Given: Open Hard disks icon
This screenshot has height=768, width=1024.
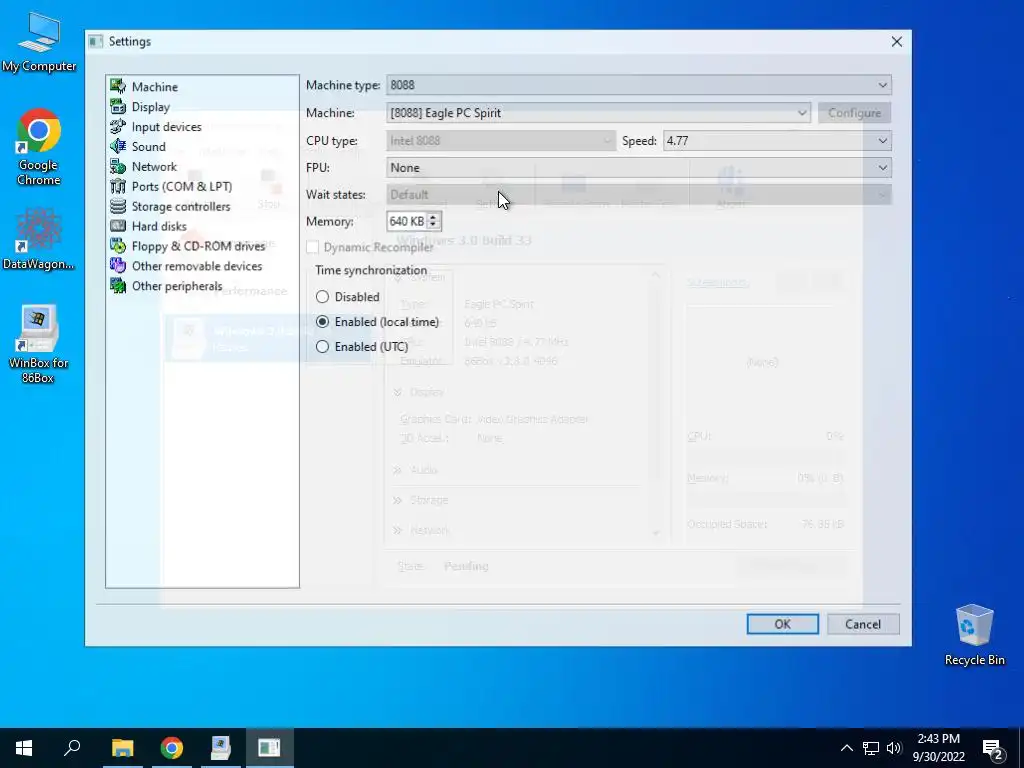Looking at the screenshot, I should point(118,226).
